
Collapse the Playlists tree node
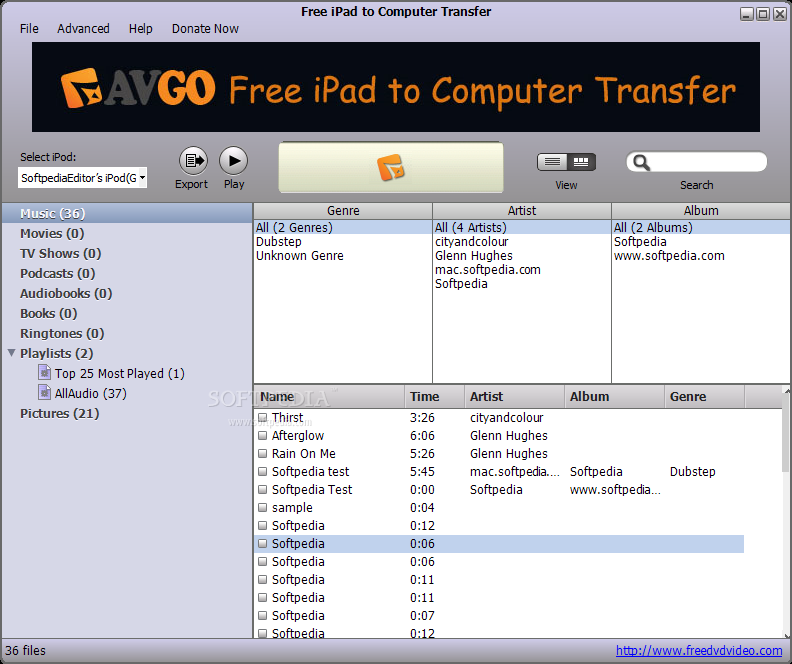pos(11,353)
